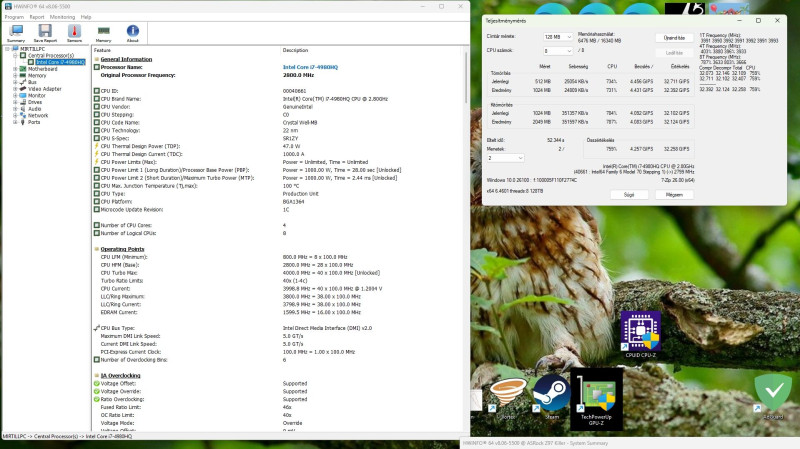
Task: Click the Steam desktop shortcut
Action: pyautogui.click(x=552, y=397)
